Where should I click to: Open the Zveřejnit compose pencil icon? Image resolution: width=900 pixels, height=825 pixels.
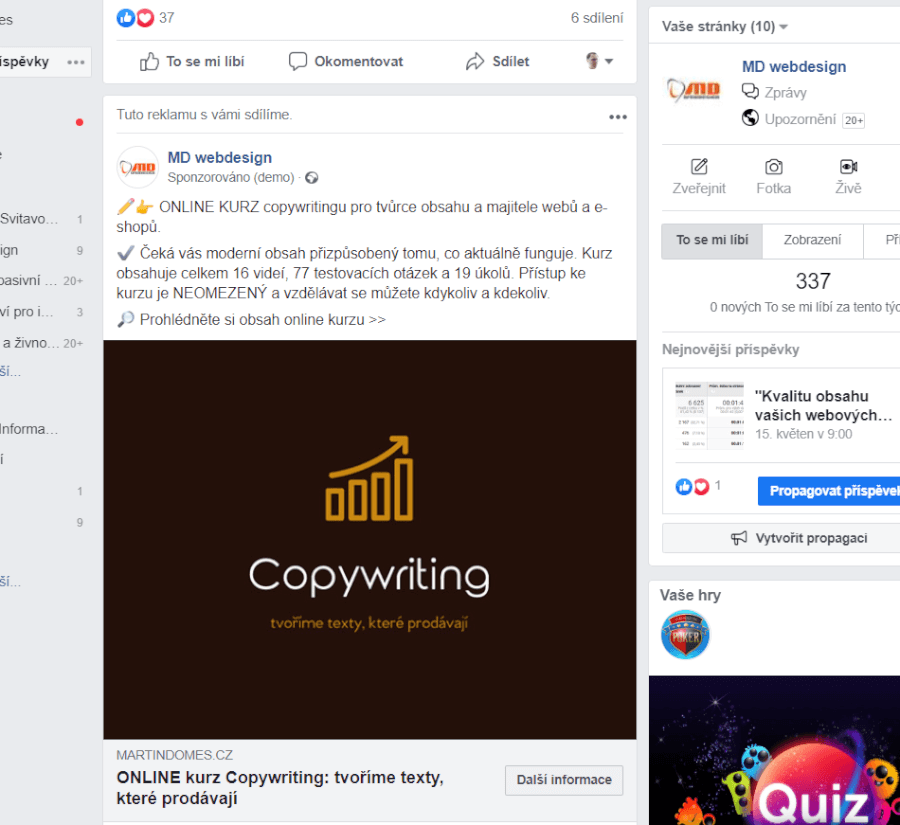click(x=699, y=166)
